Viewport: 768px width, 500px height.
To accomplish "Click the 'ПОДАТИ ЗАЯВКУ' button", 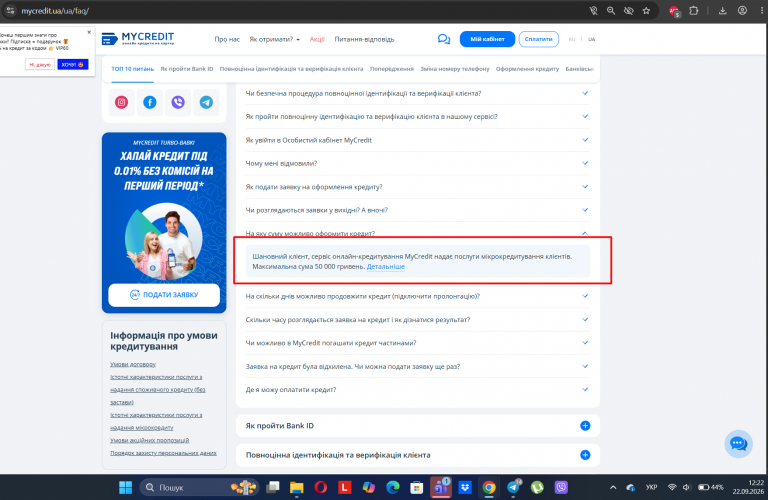I will [x=164, y=295].
